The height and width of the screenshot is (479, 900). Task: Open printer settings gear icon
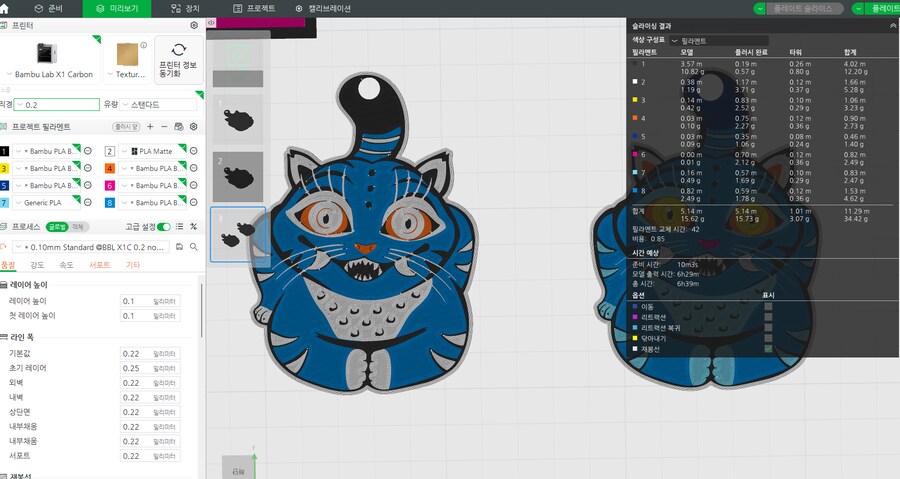click(x=194, y=26)
